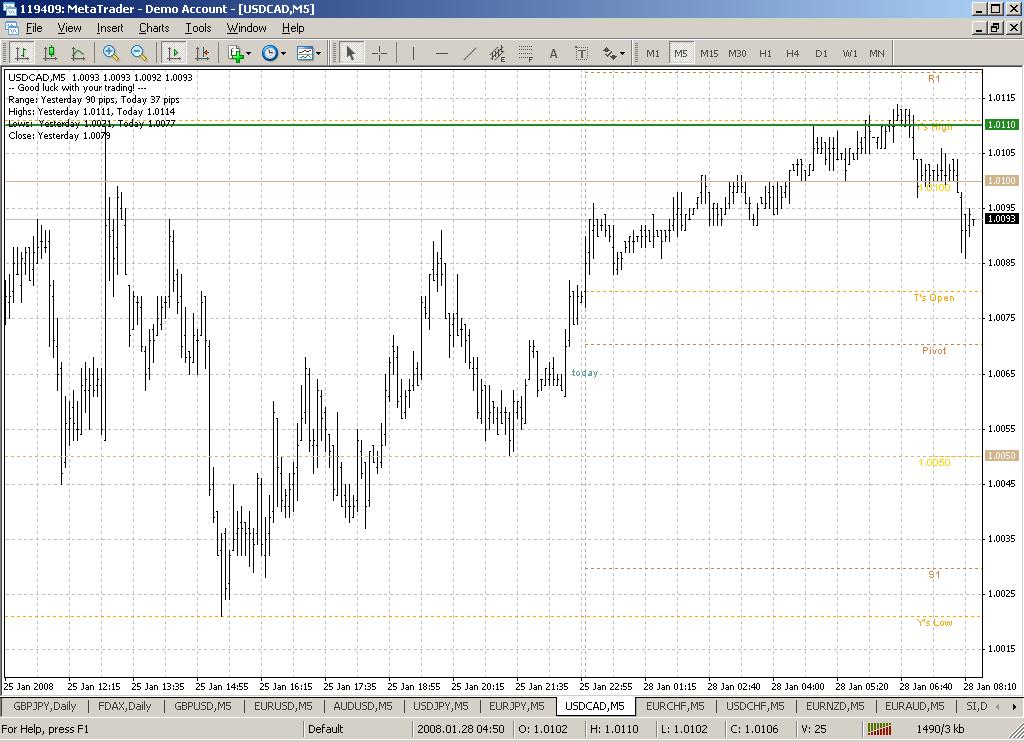The width and height of the screenshot is (1024, 742).
Task: Select the crosshair tool
Action: click(380, 53)
